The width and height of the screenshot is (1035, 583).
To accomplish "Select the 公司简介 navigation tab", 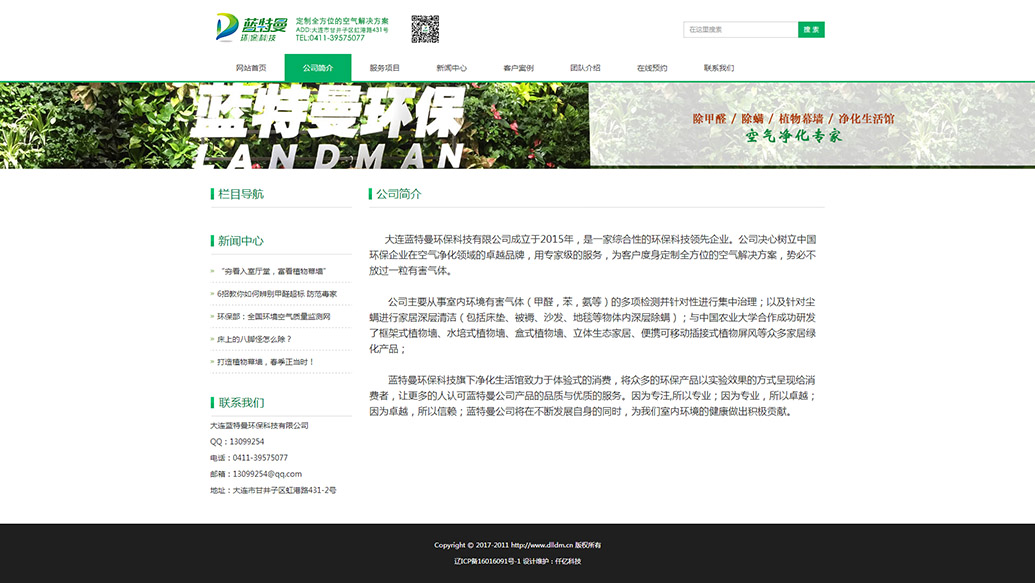I will tap(318, 68).
